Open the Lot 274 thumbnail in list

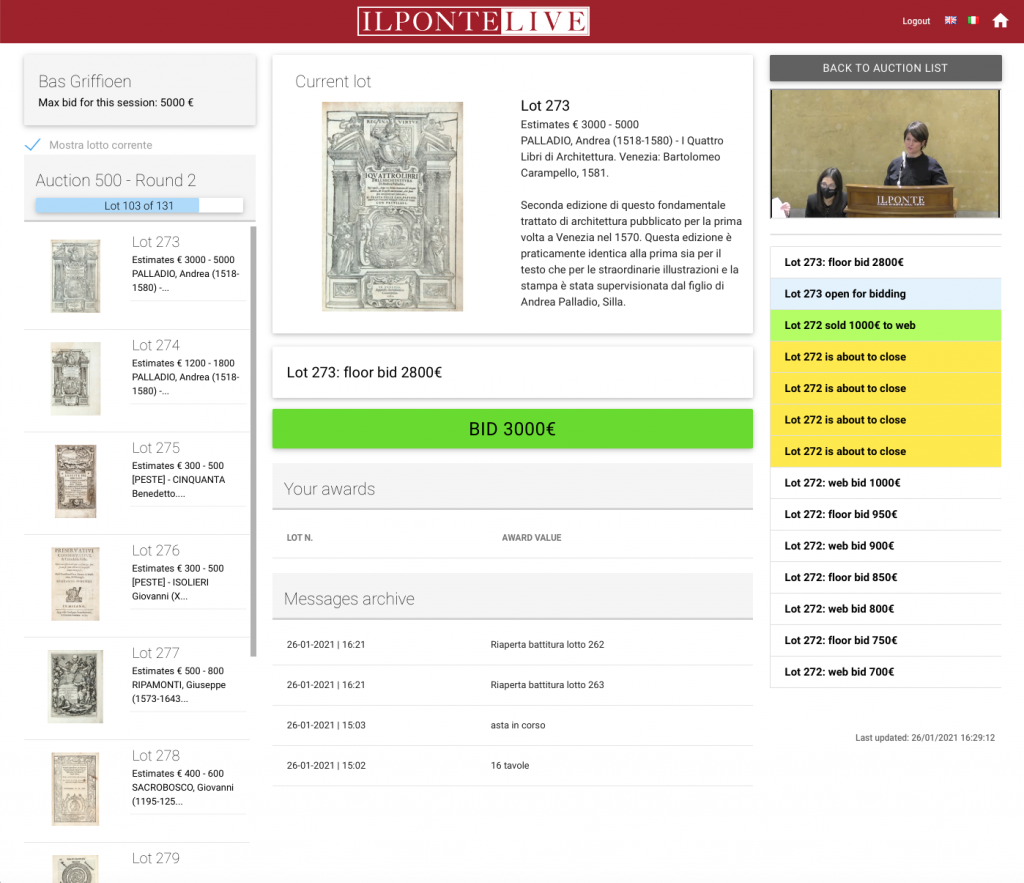(x=76, y=379)
